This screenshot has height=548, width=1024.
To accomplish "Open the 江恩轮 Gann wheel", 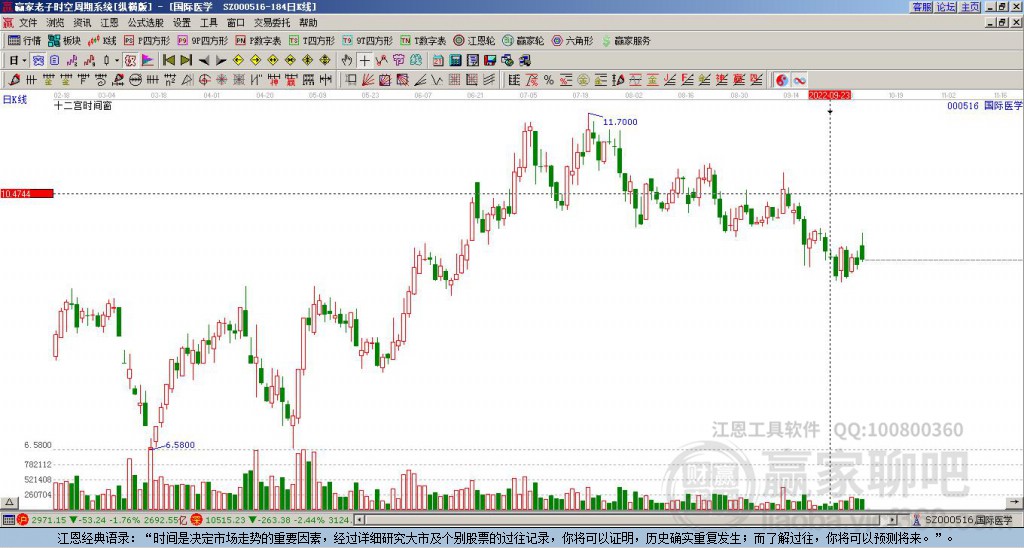I will coord(474,40).
